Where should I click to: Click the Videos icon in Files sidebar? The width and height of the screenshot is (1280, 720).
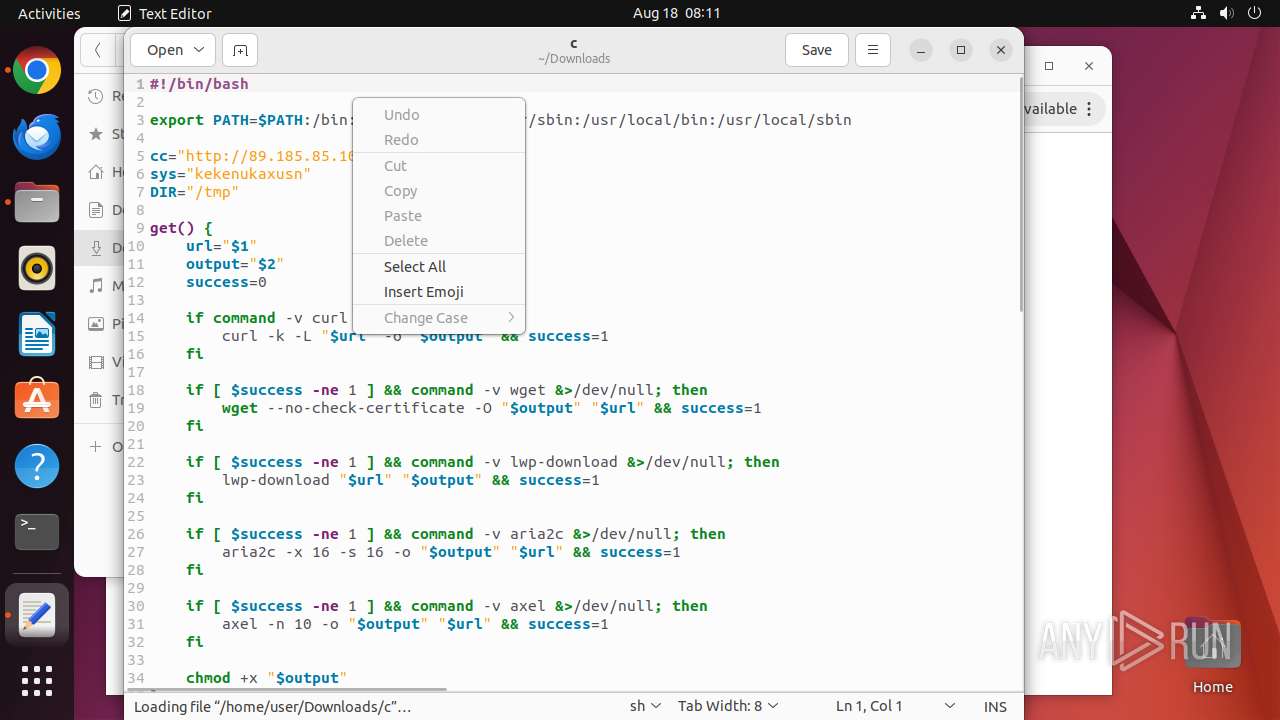point(96,362)
